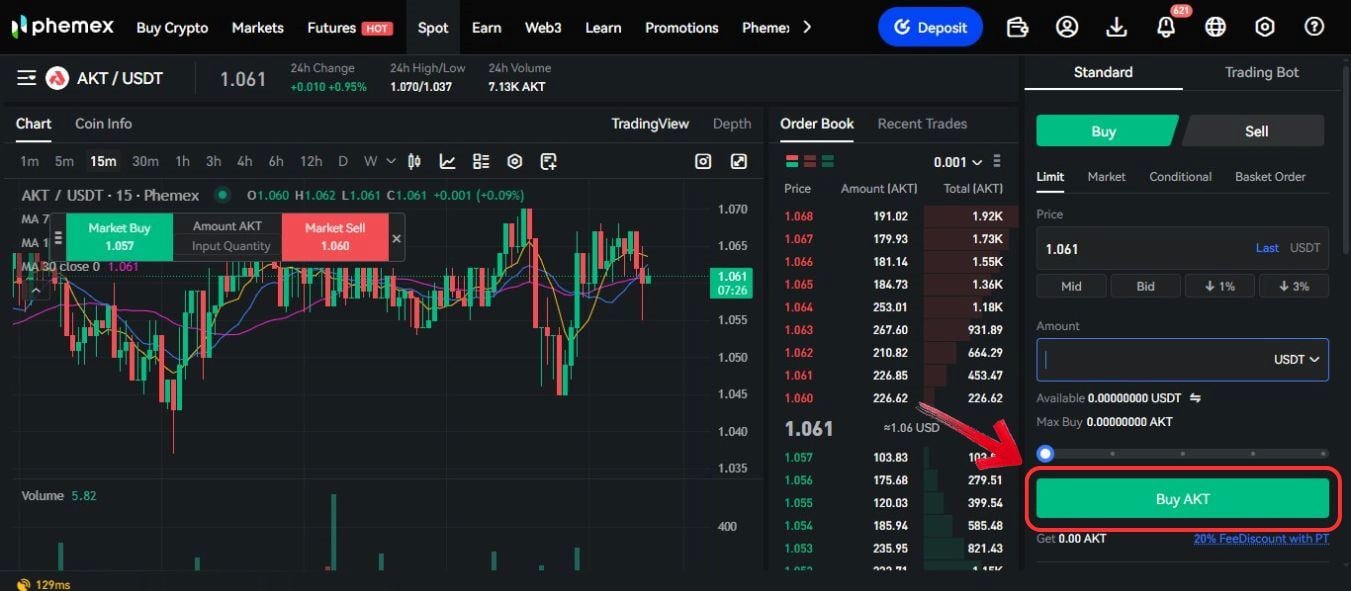Click the latency signal icon in status bar
1351x591 pixels.
[22, 584]
